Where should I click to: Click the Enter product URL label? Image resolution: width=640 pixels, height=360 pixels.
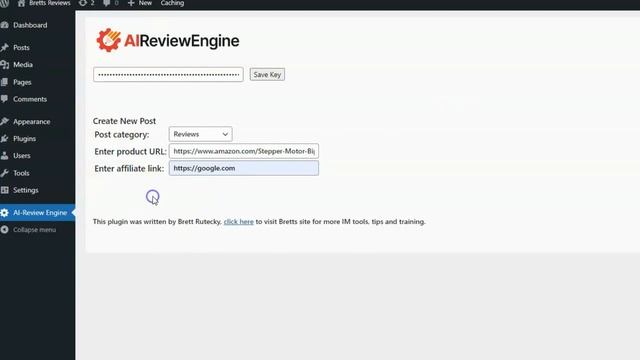click(130, 151)
